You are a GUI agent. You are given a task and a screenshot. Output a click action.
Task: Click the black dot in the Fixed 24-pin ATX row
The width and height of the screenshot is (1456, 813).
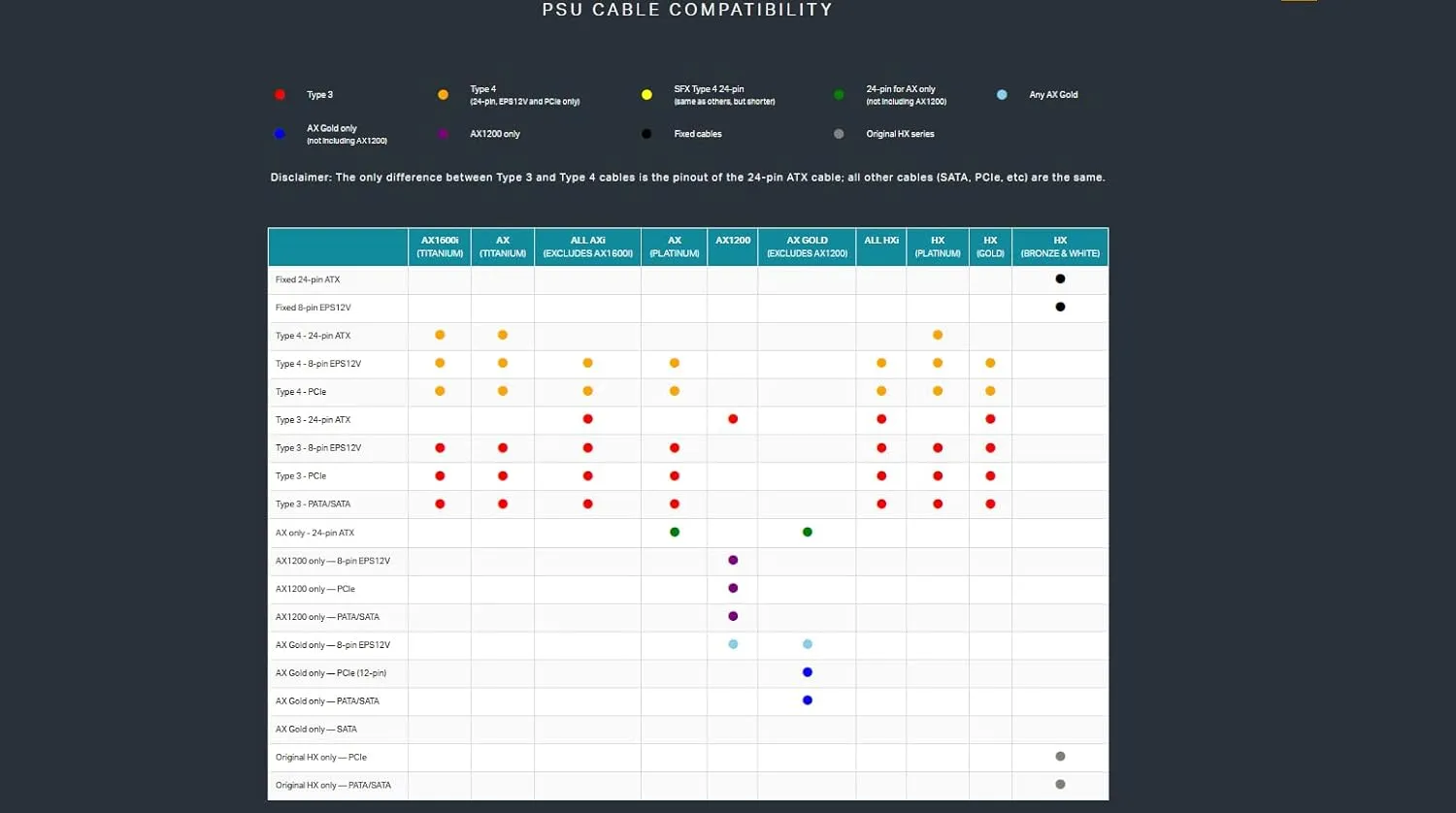click(1060, 278)
